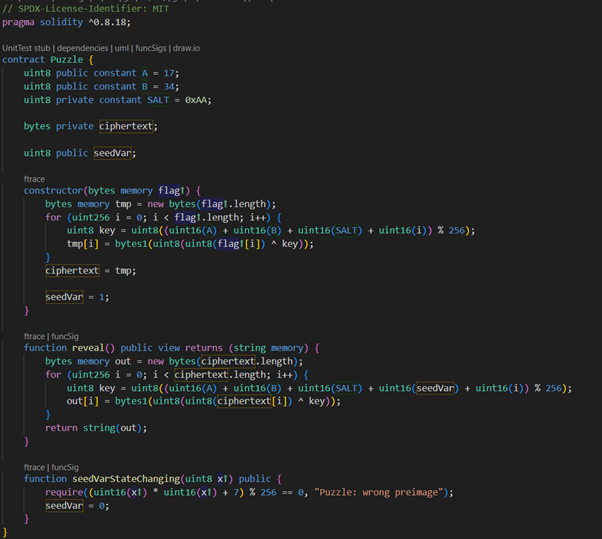Click 'seedVar' in 'seedVar = 1;'
Screen dimensions: 602x539
64,297
